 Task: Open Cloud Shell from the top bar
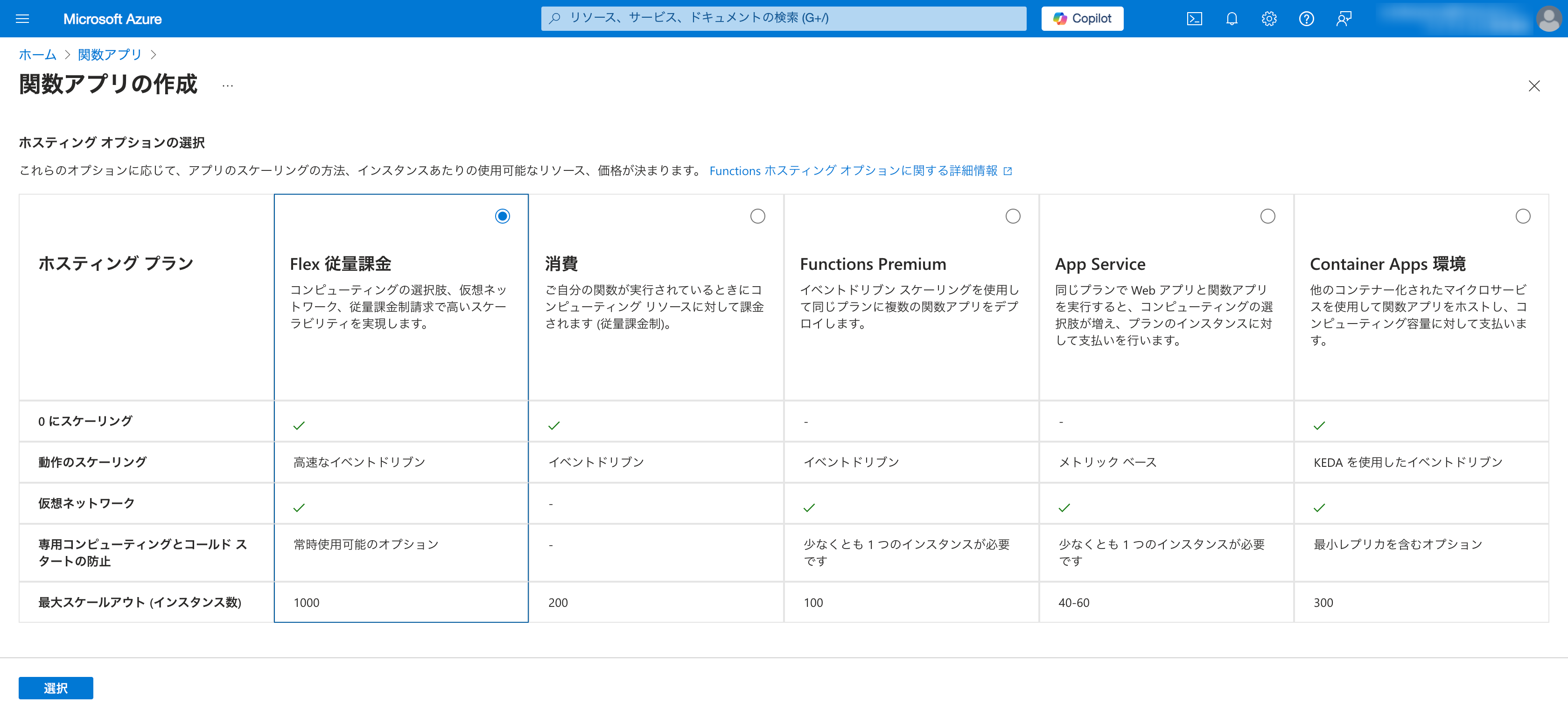coord(1194,18)
